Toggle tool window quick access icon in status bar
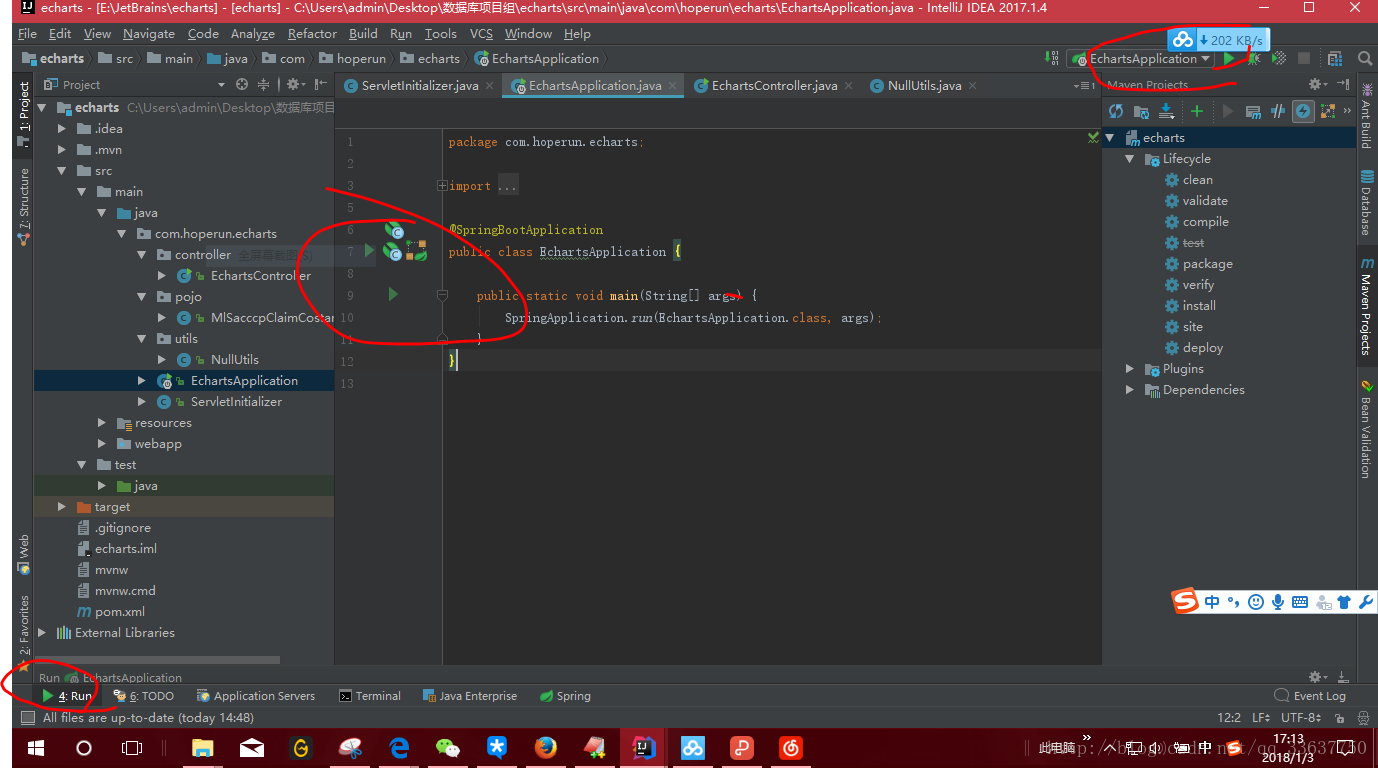 click(27, 718)
